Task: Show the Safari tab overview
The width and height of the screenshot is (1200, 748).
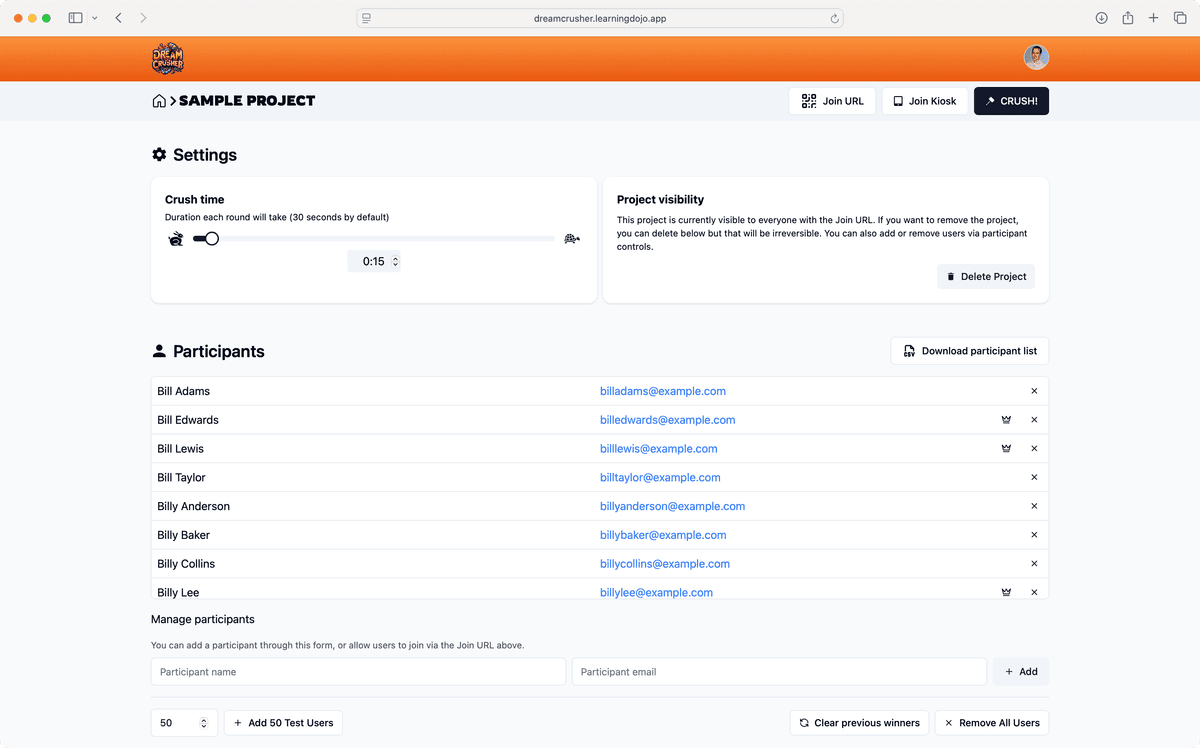Action: click(1179, 18)
